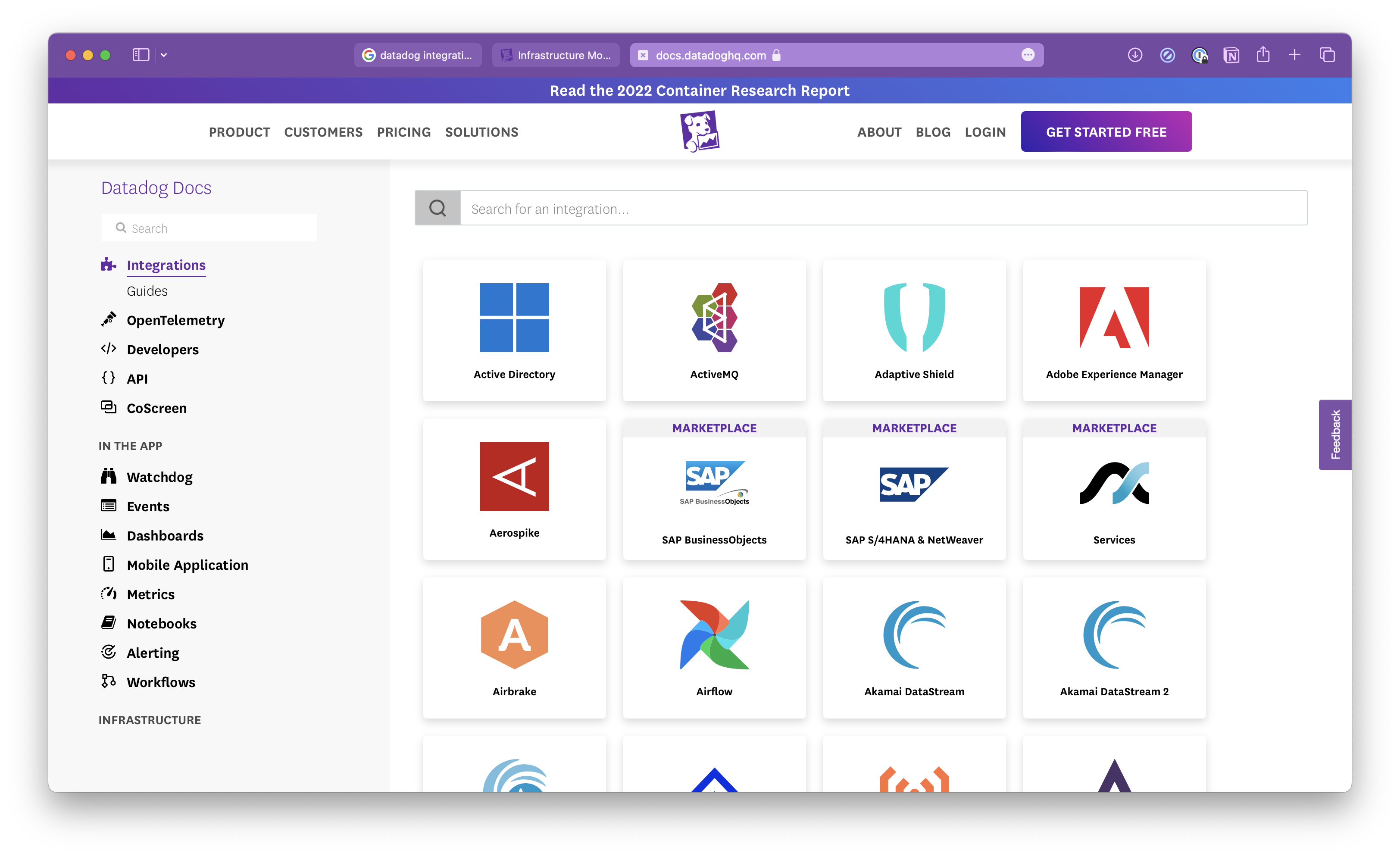Image resolution: width=1400 pixels, height=856 pixels.
Task: Click the Events list icon
Action: [108, 506]
